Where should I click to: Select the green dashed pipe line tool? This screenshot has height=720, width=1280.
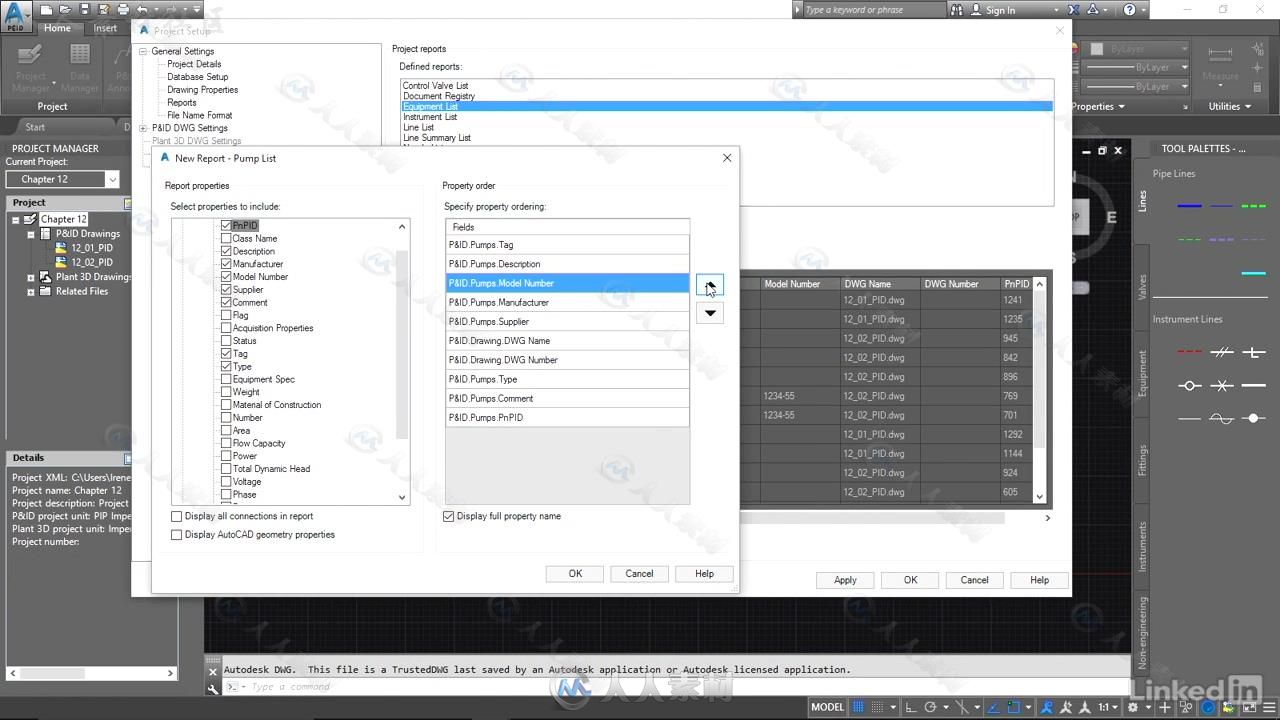[x=1253, y=206]
